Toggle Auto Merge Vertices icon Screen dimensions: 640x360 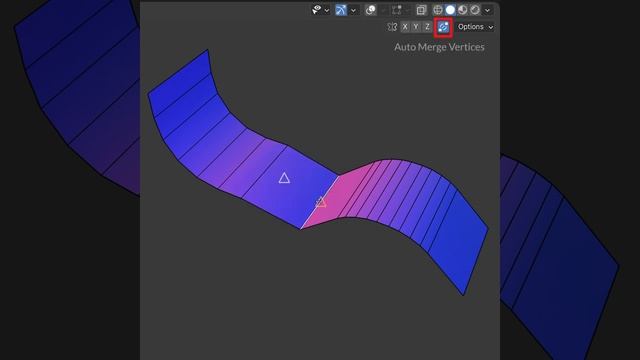(x=443, y=27)
